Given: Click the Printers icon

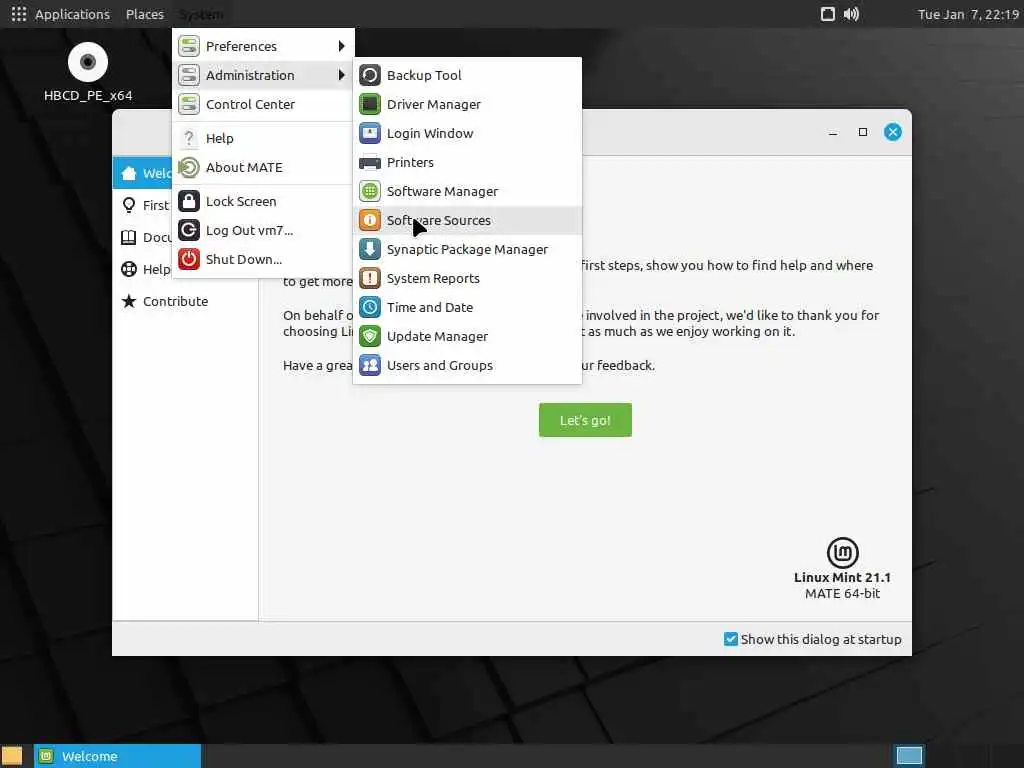Looking at the screenshot, I should (x=370, y=162).
